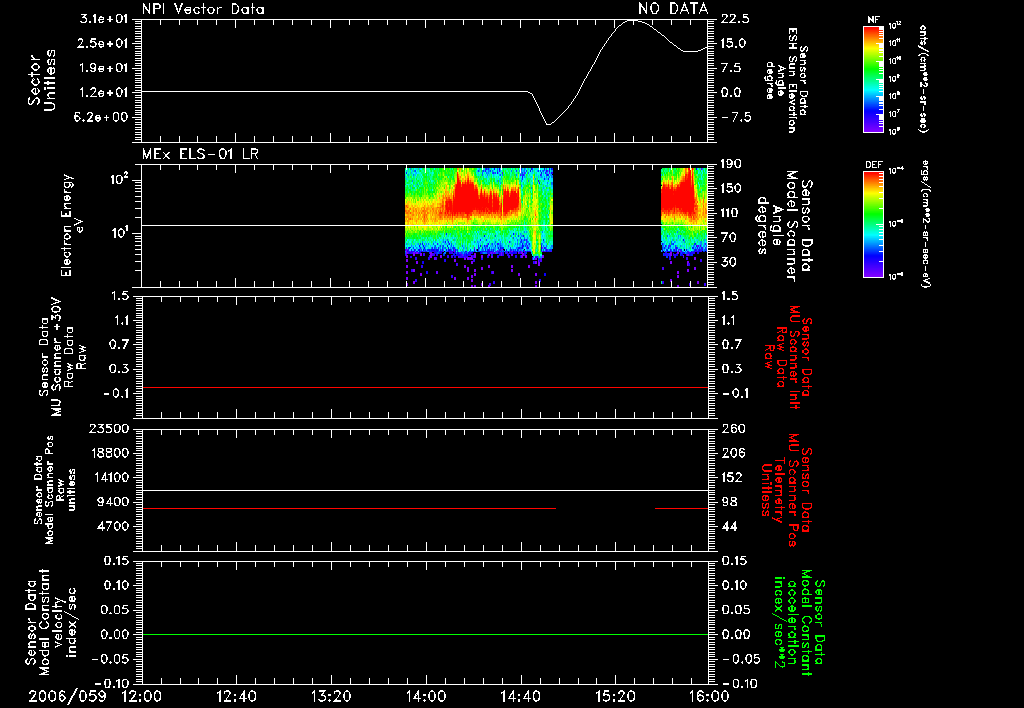Select the 'MEx ELS-01 LR' panel title
The width and height of the screenshot is (1024, 708).
[200, 154]
